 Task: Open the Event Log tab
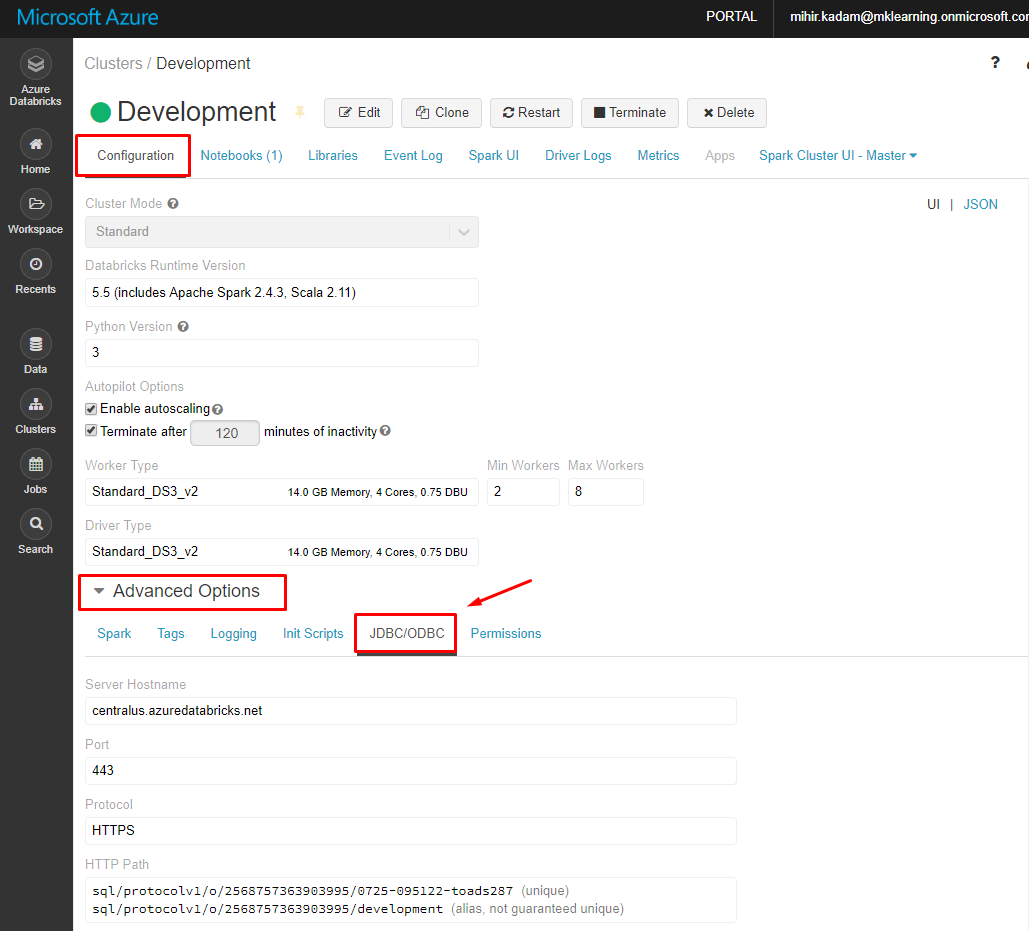pos(413,155)
